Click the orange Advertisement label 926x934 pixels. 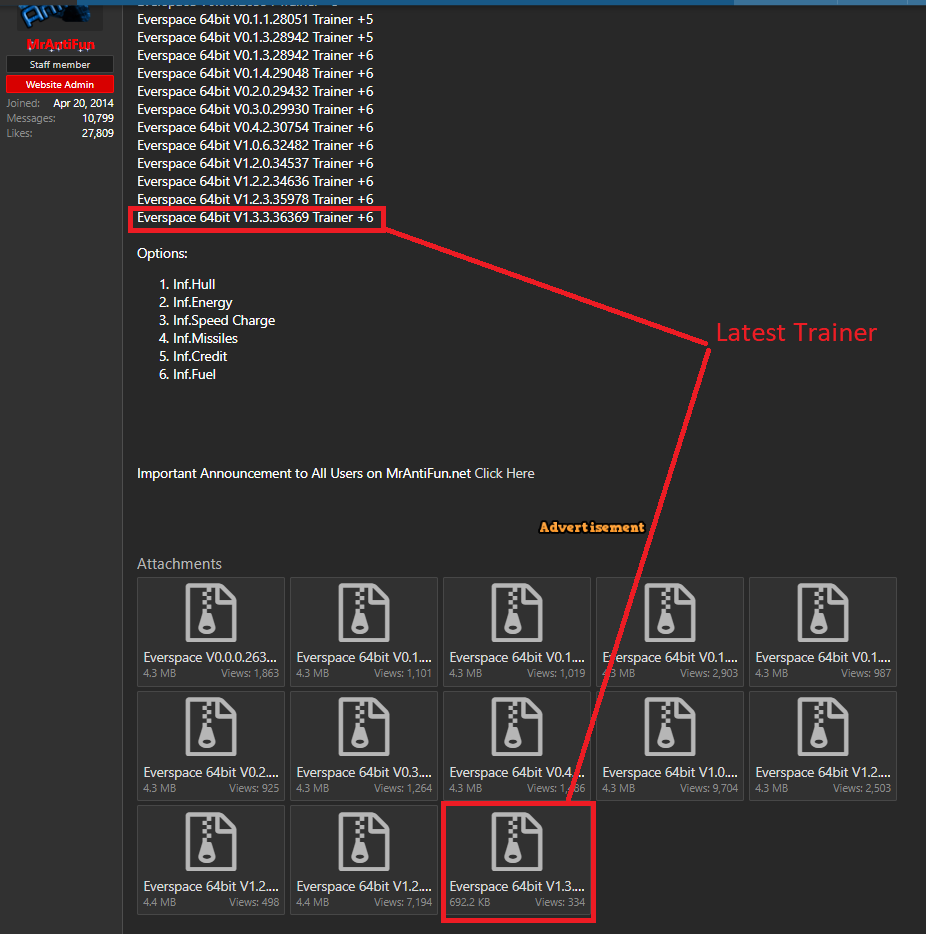coord(592,527)
